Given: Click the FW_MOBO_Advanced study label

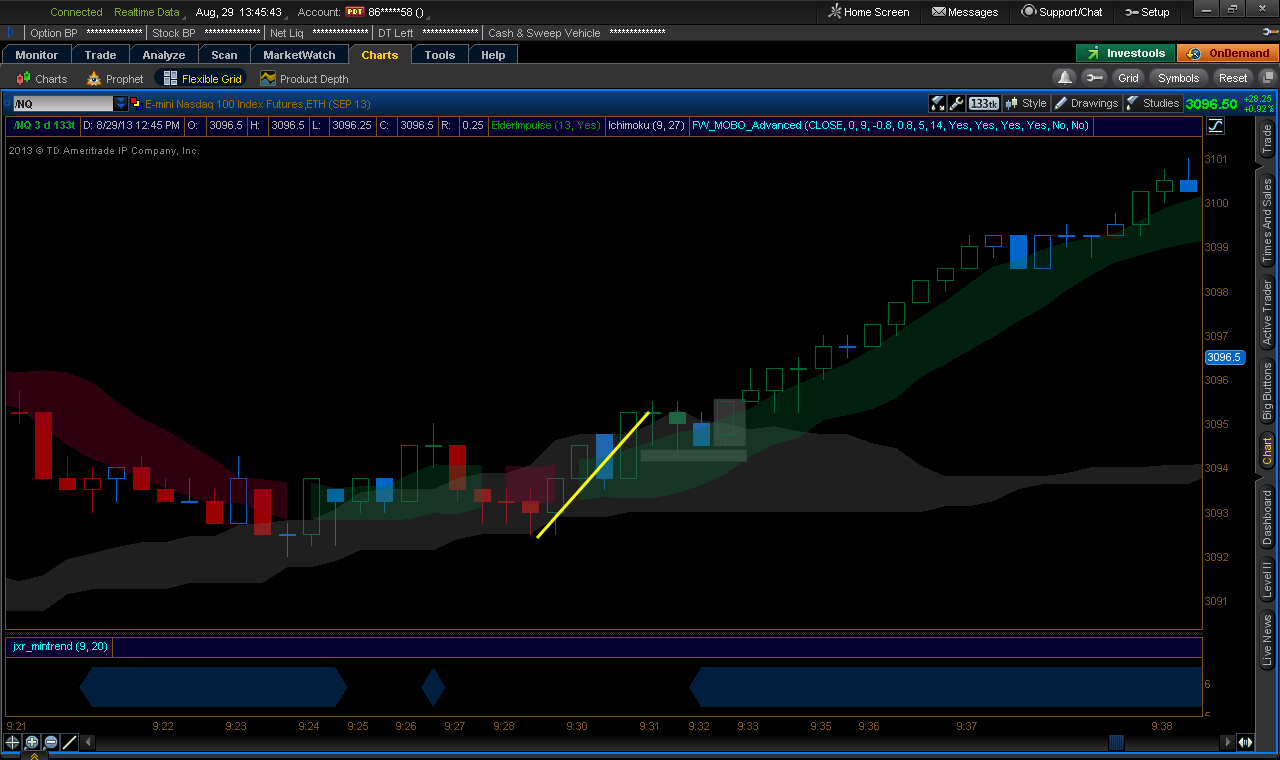Looking at the screenshot, I should [890, 126].
